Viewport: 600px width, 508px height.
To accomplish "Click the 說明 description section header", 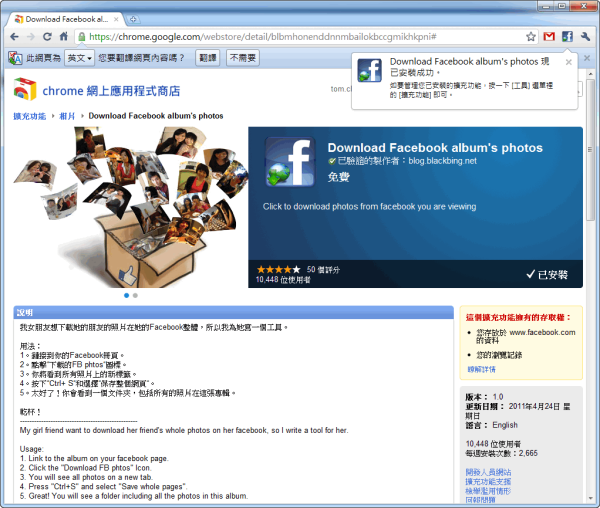I will pyautogui.click(x=233, y=313).
